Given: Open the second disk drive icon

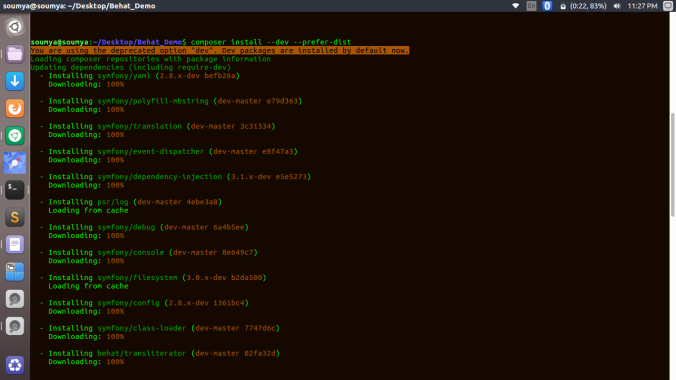Looking at the screenshot, I should point(15,326).
